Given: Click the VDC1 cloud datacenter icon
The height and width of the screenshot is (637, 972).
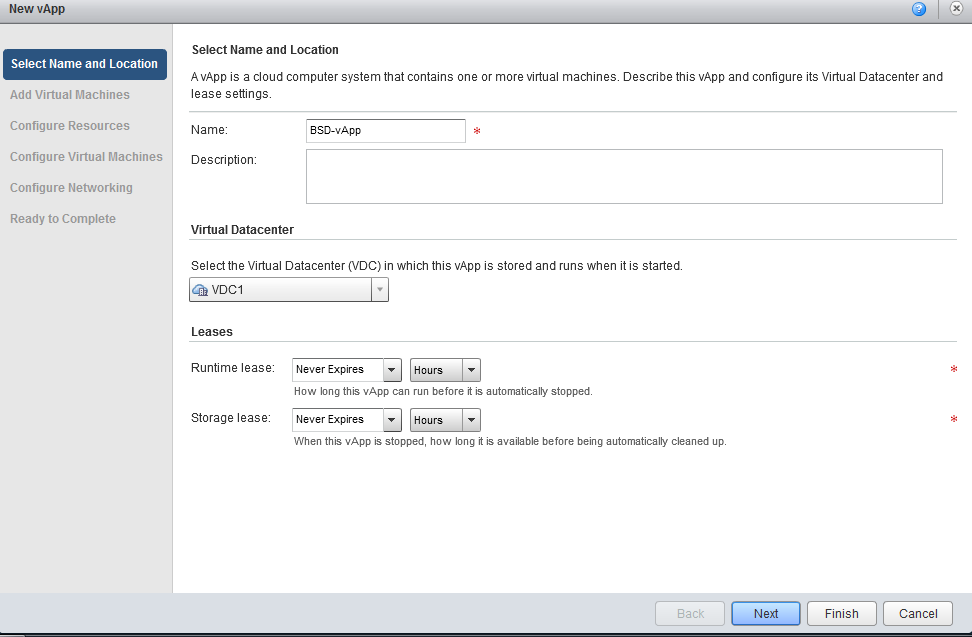Looking at the screenshot, I should (x=200, y=290).
